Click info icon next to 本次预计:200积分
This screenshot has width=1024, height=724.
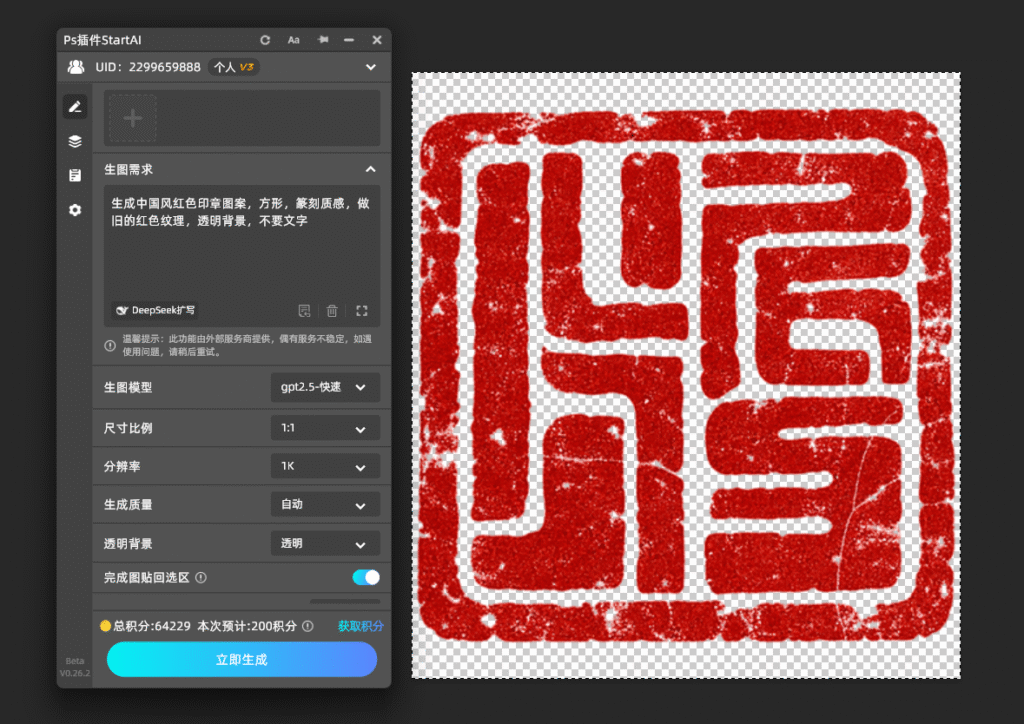tap(308, 626)
